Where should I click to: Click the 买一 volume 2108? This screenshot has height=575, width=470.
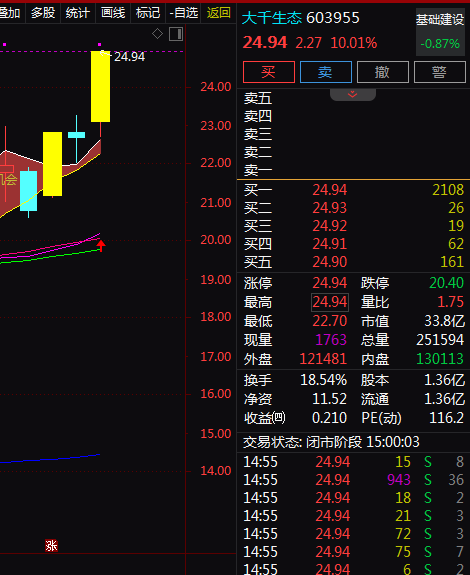click(x=448, y=190)
